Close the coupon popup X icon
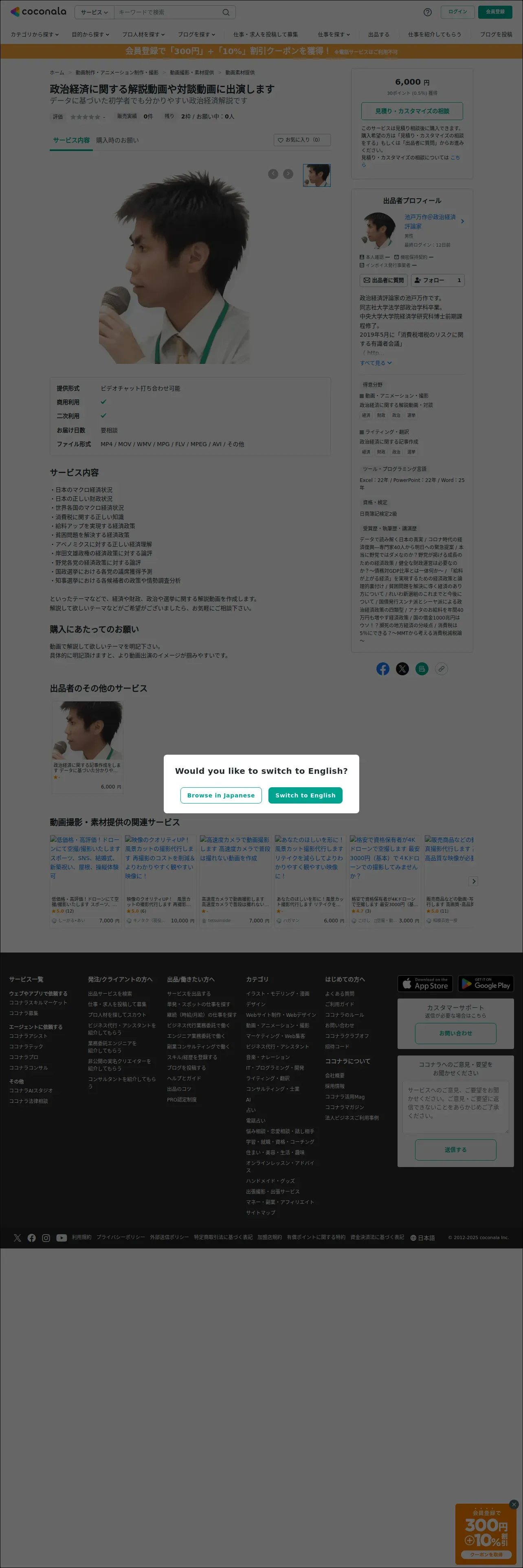Image resolution: width=523 pixels, height=1568 pixels. pos(514,1504)
